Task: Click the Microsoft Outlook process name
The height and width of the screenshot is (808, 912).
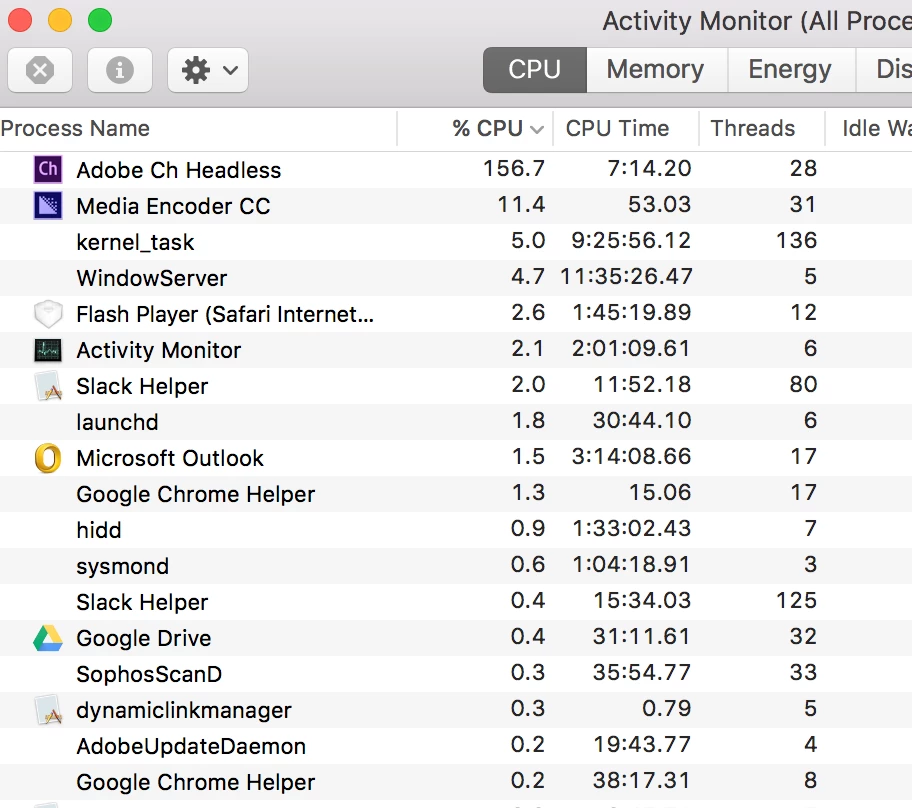Action: tap(170, 458)
